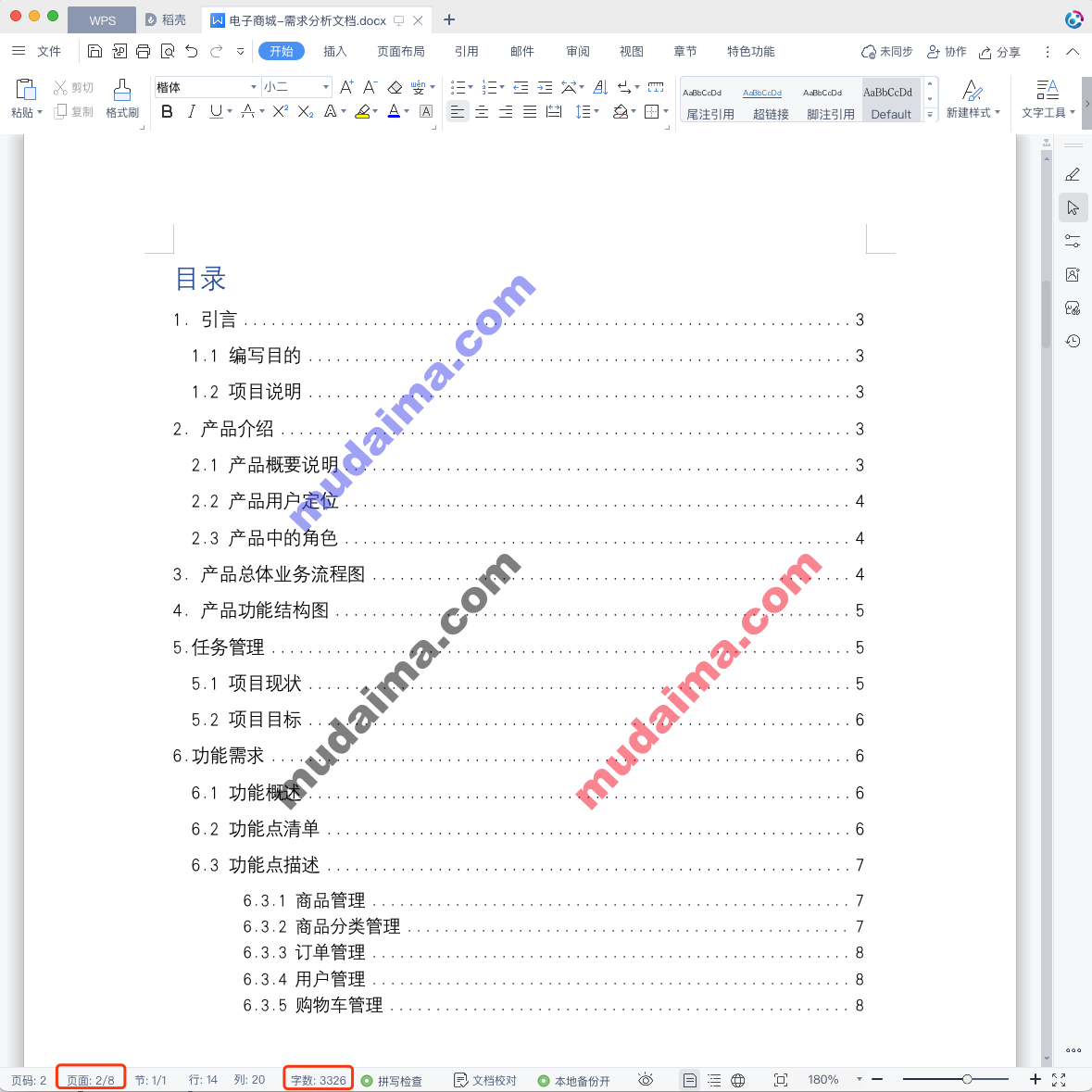Open the font size dropdown
Viewport: 1092px width, 1092px height.
pos(326,86)
